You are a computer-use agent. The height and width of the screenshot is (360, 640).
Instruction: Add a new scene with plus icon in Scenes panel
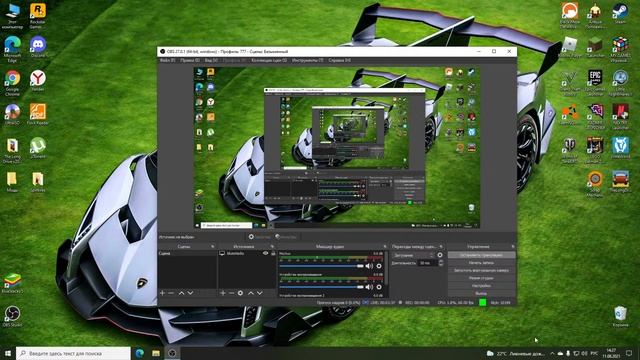162,293
